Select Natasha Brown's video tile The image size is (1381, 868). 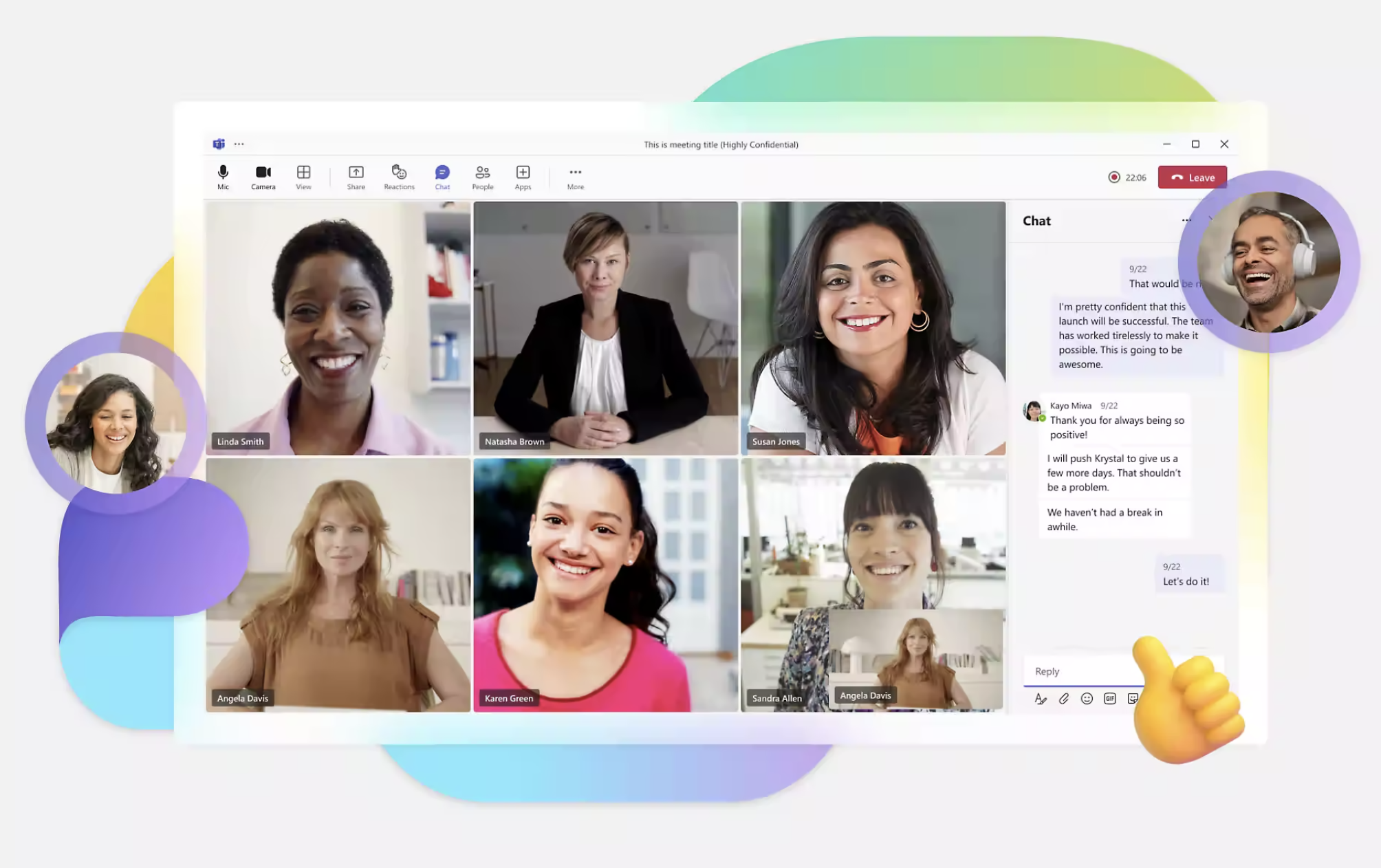605,328
